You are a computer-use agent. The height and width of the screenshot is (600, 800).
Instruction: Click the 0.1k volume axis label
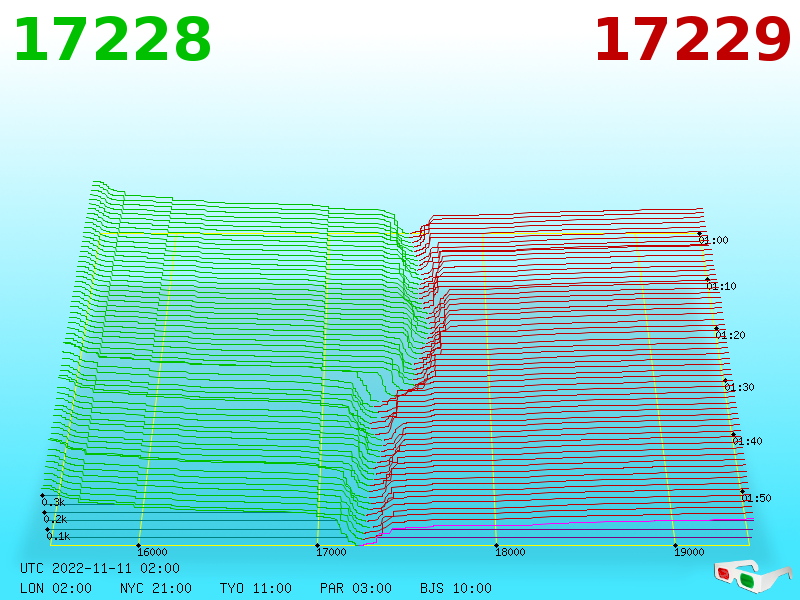point(58,536)
